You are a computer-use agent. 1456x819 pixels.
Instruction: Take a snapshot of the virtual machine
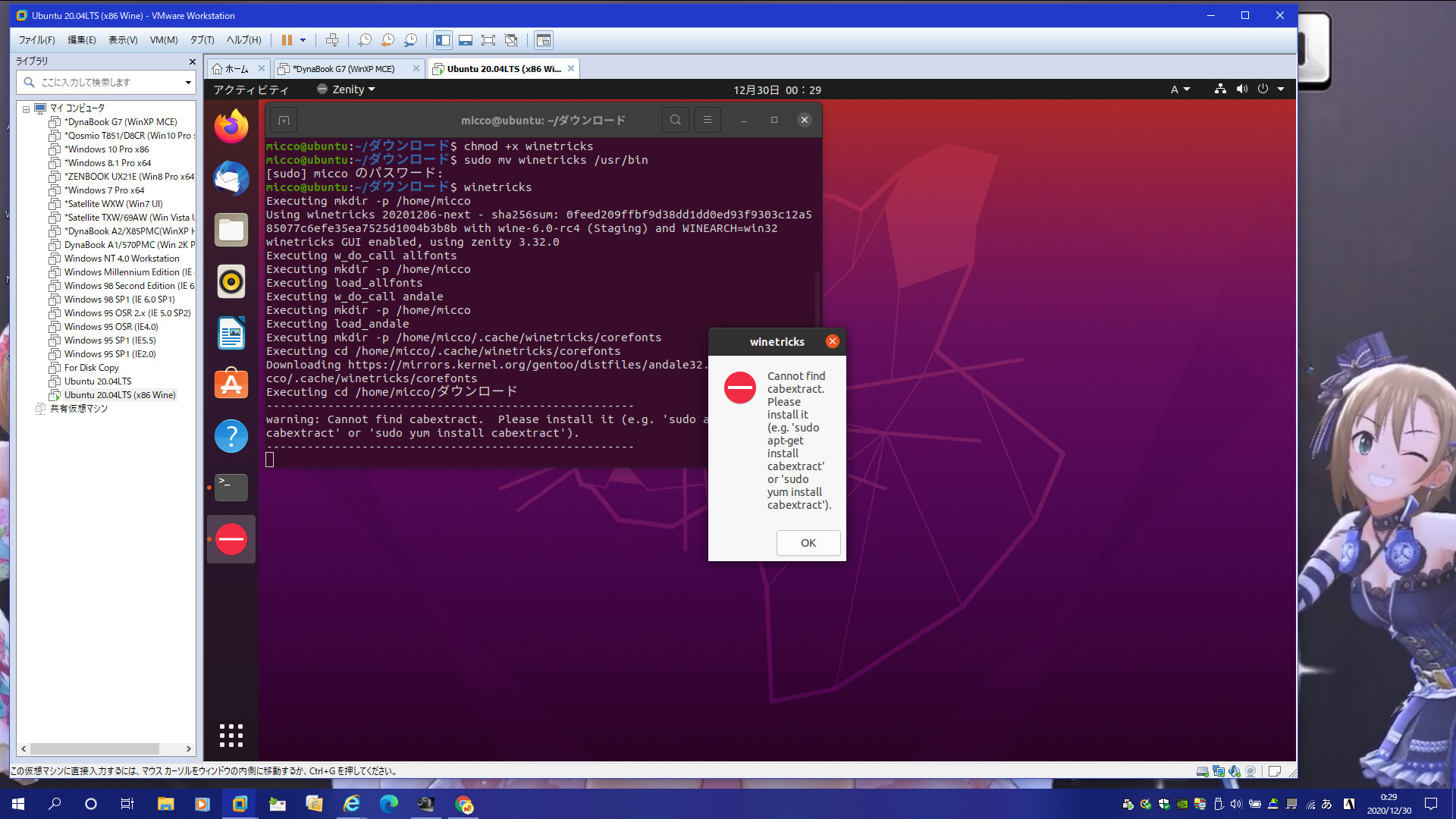click(x=365, y=40)
